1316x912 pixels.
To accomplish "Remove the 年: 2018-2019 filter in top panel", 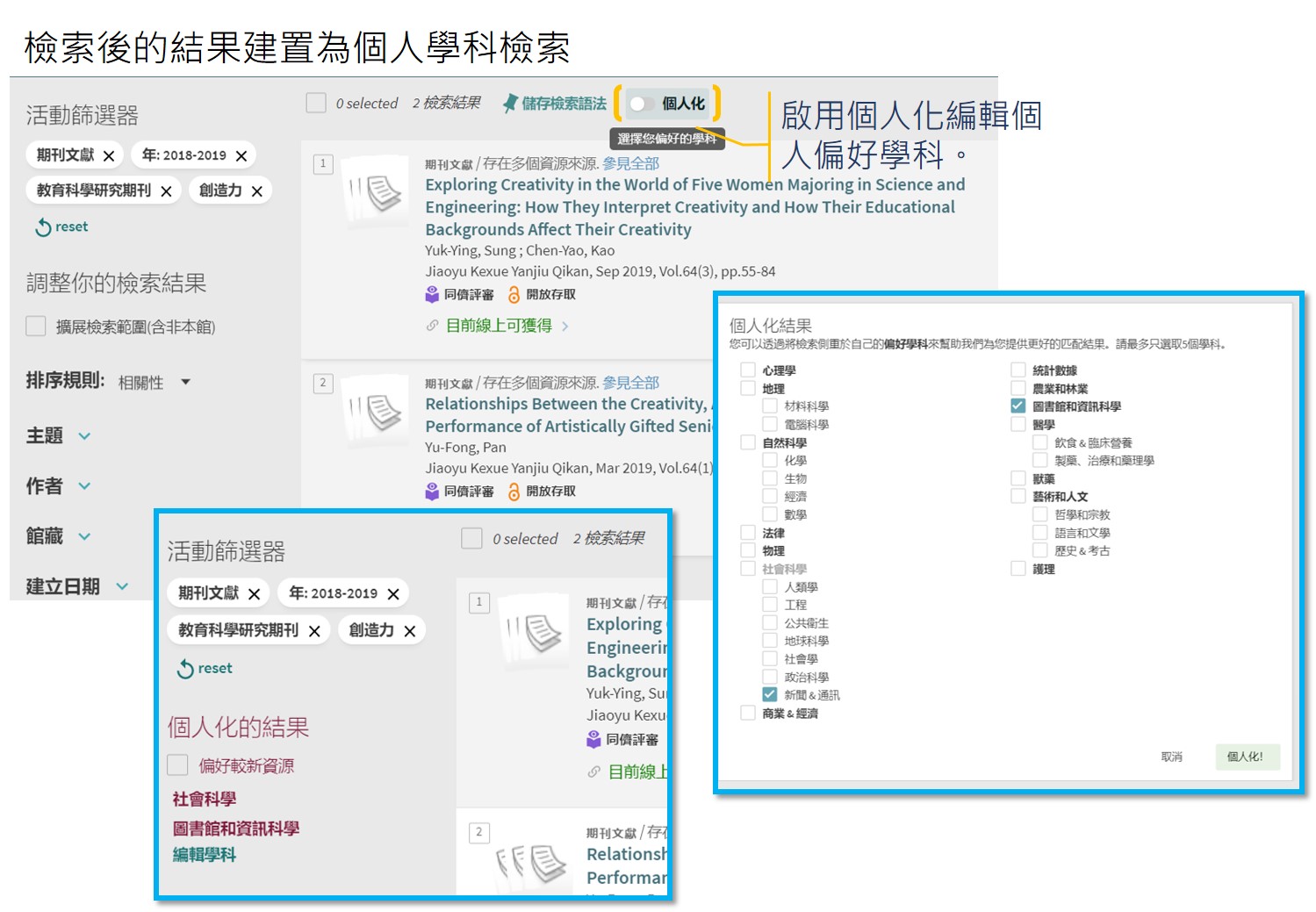I will 241,156.
